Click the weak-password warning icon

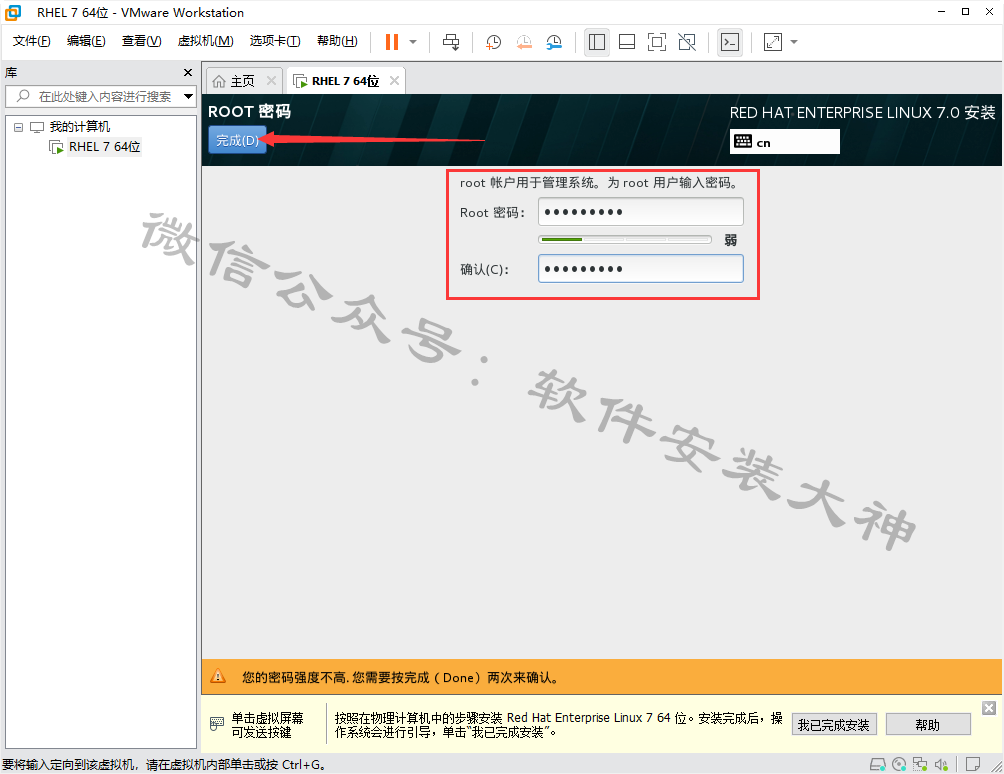(218, 676)
